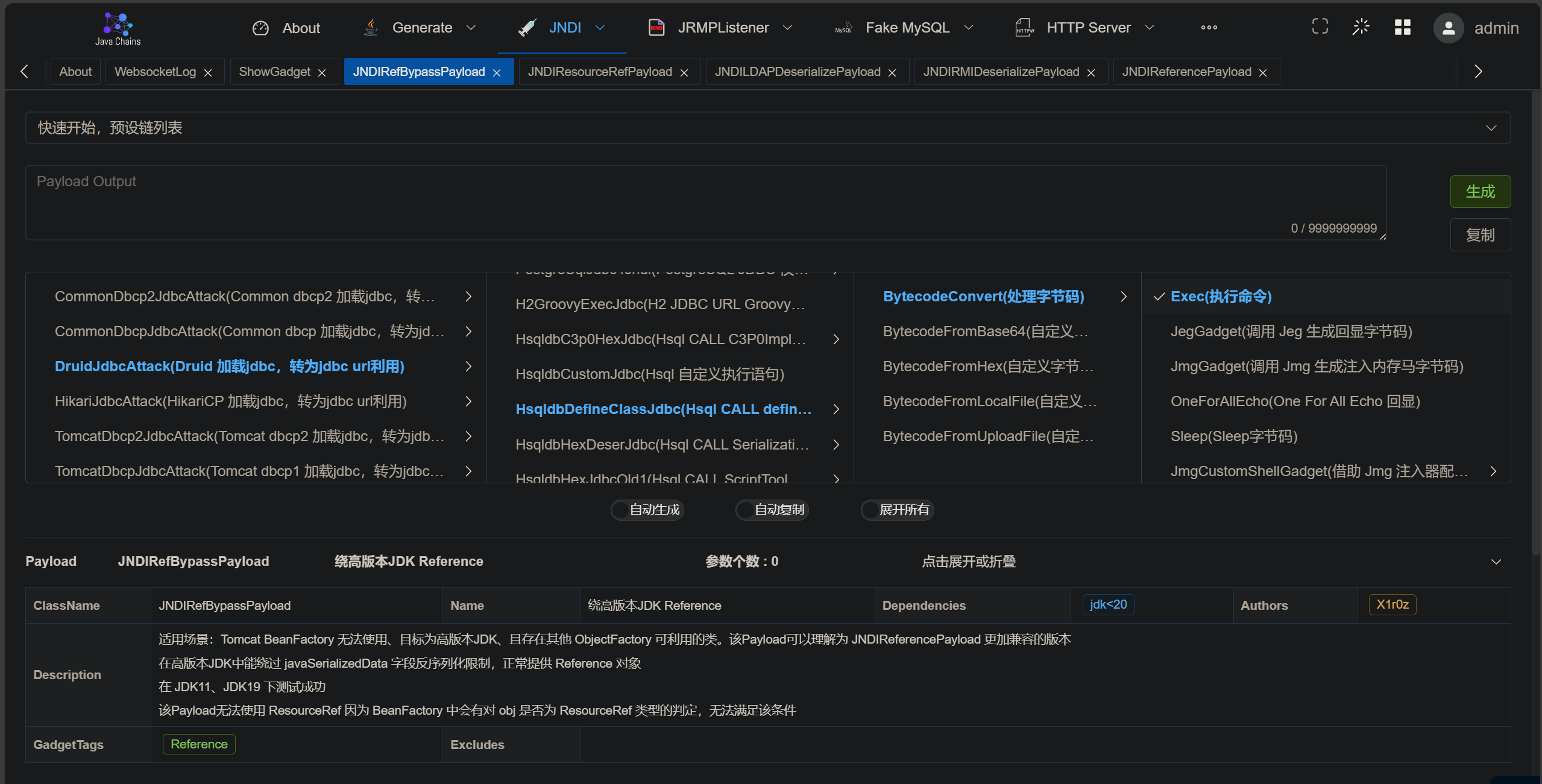Click the admin user avatar
Image resolution: width=1542 pixels, height=784 pixels.
point(1449,28)
